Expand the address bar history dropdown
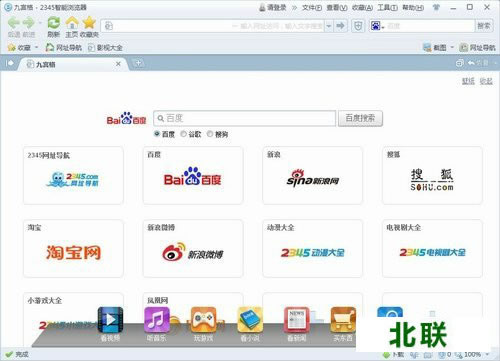Image resolution: width=500 pixels, height=361 pixels. click(x=329, y=26)
